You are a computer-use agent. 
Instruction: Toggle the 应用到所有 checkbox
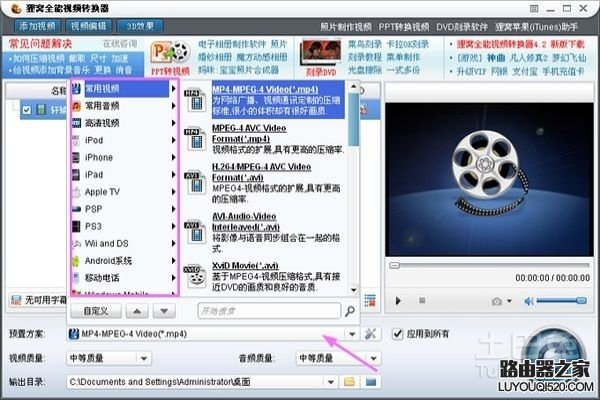point(398,334)
